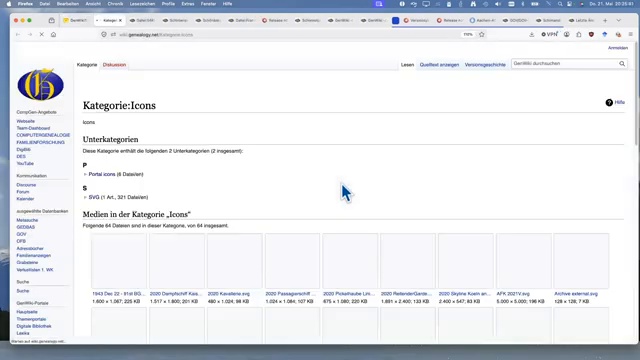The image size is (640, 360).
Task: Click the thumbnail above 2020 Skyline Koeln file
Action: (466, 261)
